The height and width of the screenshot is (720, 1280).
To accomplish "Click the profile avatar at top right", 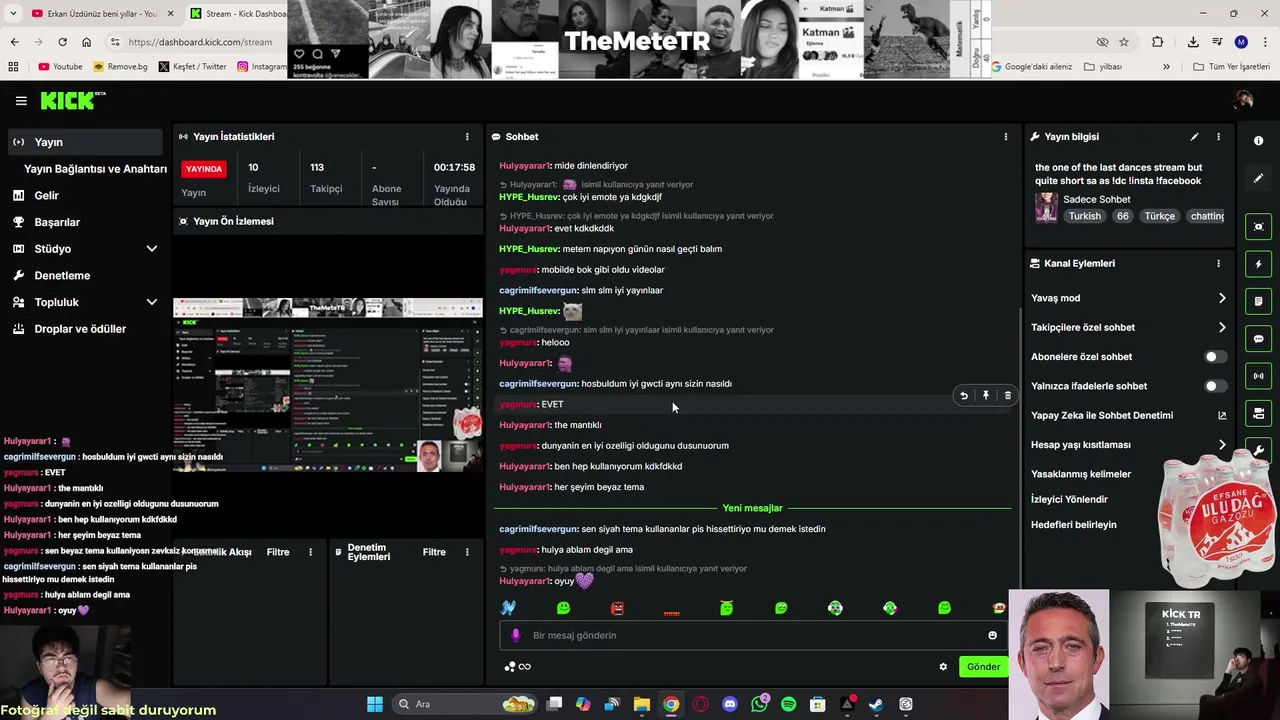I will (x=1244, y=100).
